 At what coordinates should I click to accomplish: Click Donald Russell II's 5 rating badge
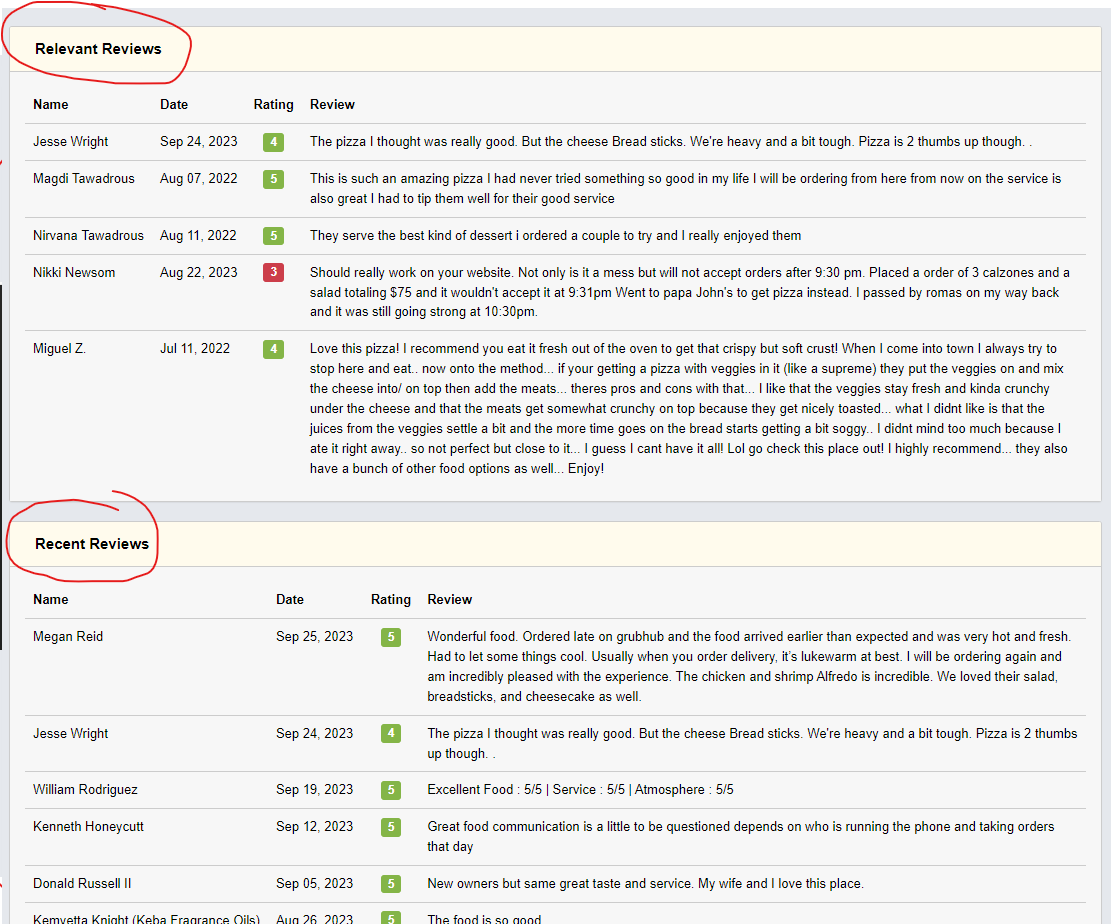tap(390, 884)
